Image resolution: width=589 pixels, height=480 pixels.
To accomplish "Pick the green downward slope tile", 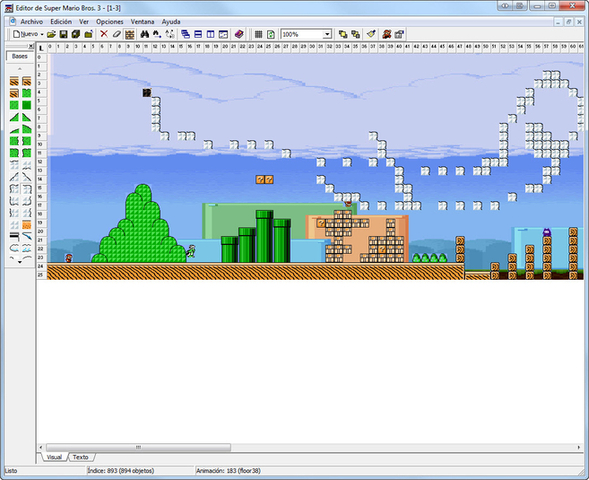I will pyautogui.click(x=26, y=117).
